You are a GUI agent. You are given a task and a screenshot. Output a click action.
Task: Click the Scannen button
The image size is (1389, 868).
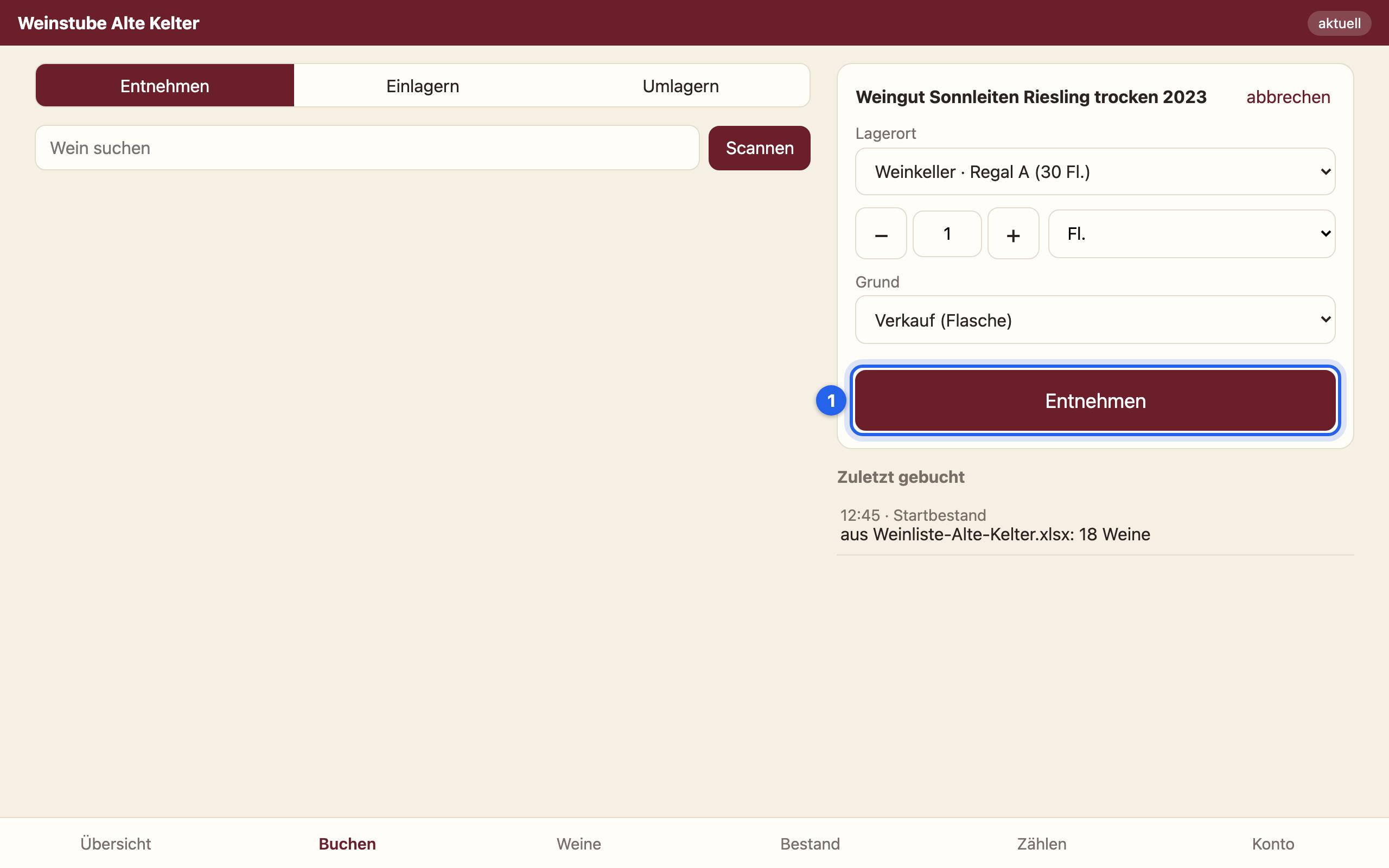pos(760,148)
